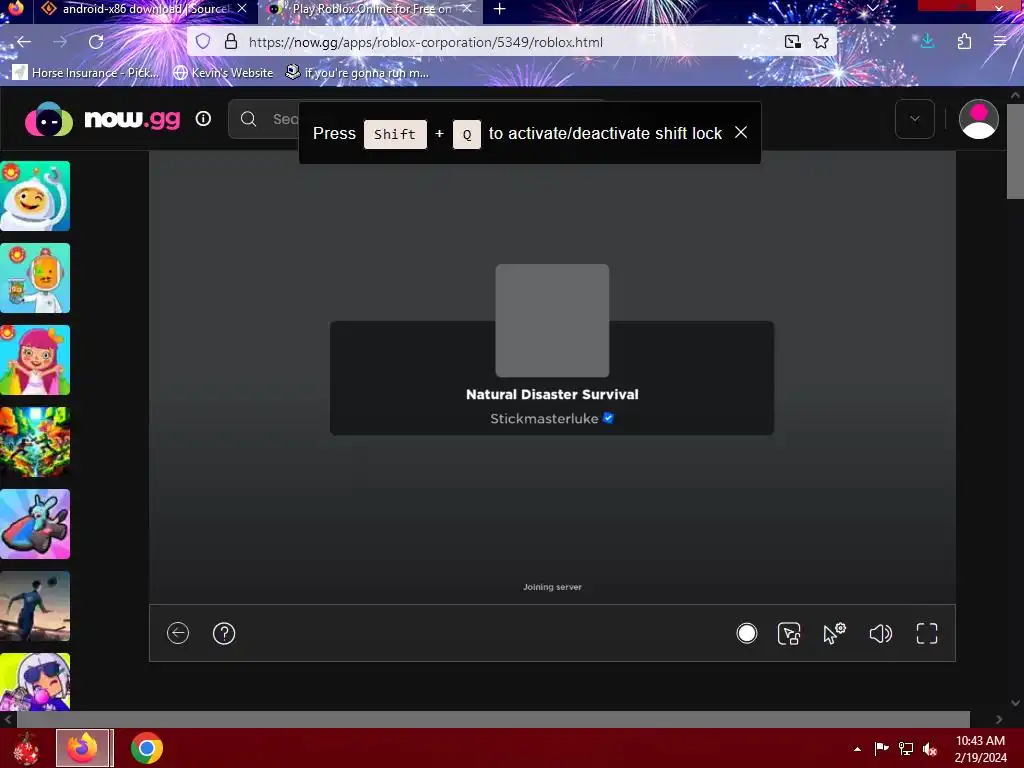Viewport: 1024px width, 768px height.
Task: Click picture-in-picture icon in address bar
Action: tap(793, 42)
